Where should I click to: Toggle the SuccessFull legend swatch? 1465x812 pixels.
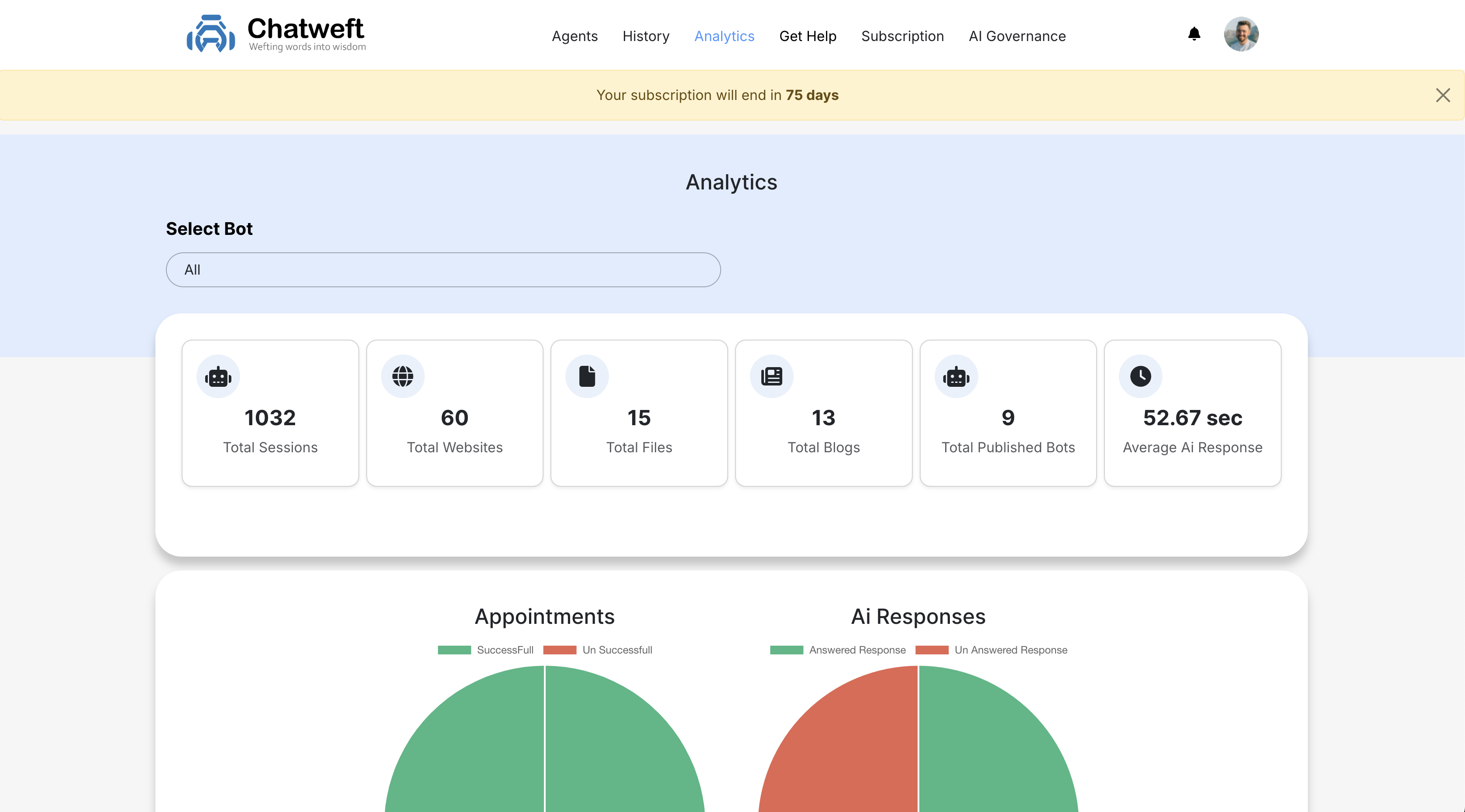pyautogui.click(x=454, y=649)
